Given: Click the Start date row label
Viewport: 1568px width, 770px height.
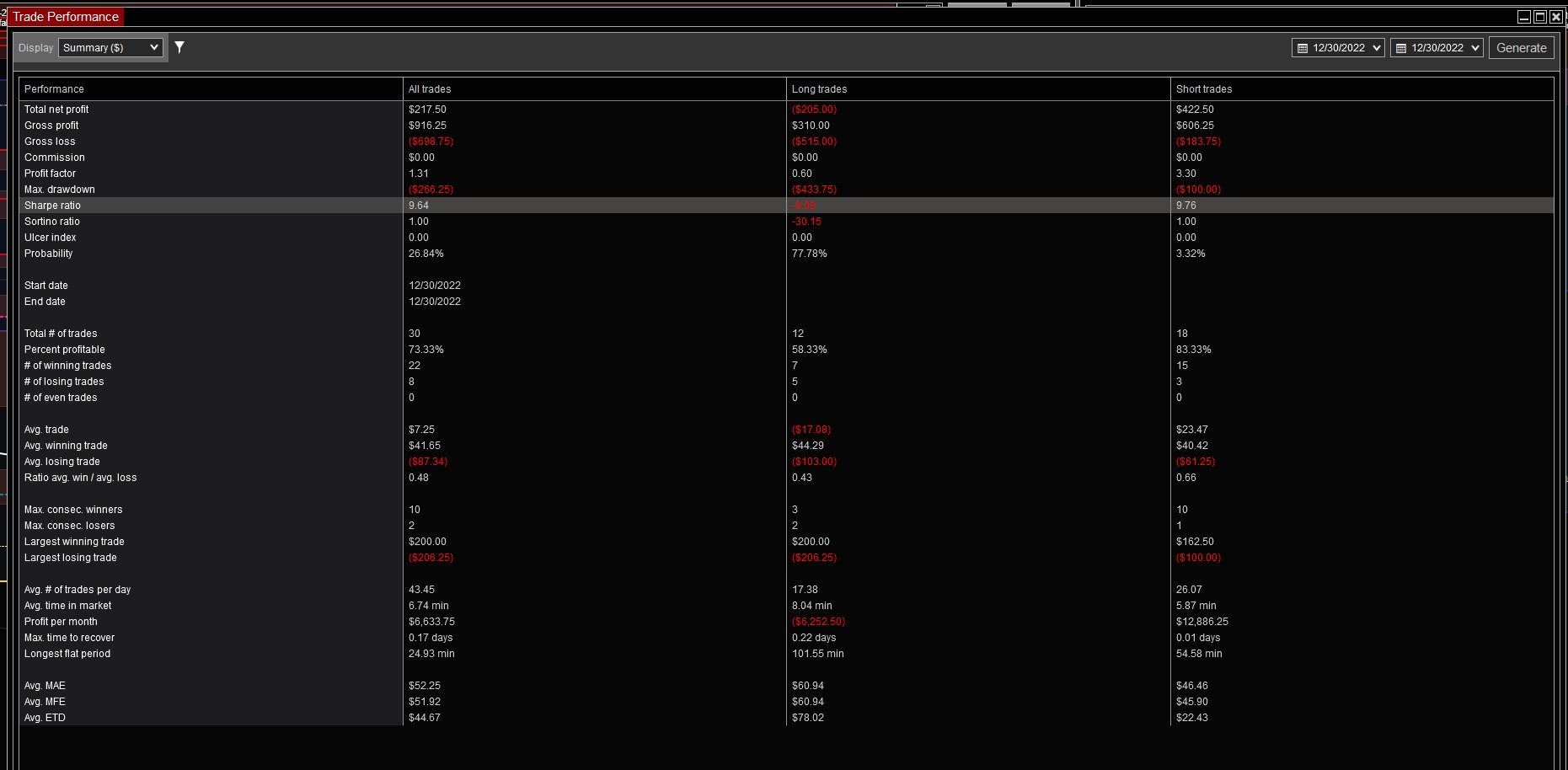Looking at the screenshot, I should [46, 286].
